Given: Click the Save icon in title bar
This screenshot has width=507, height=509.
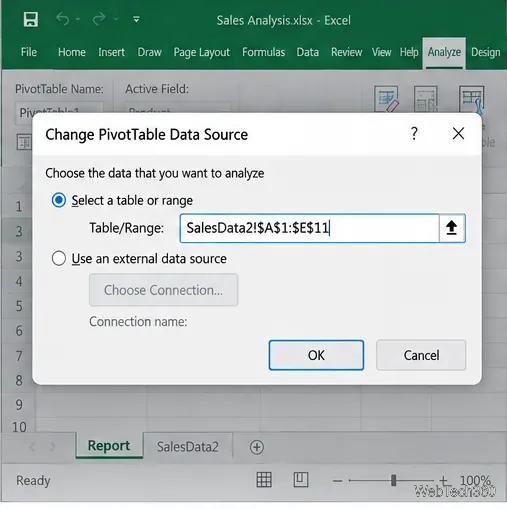Looking at the screenshot, I should point(31,19).
